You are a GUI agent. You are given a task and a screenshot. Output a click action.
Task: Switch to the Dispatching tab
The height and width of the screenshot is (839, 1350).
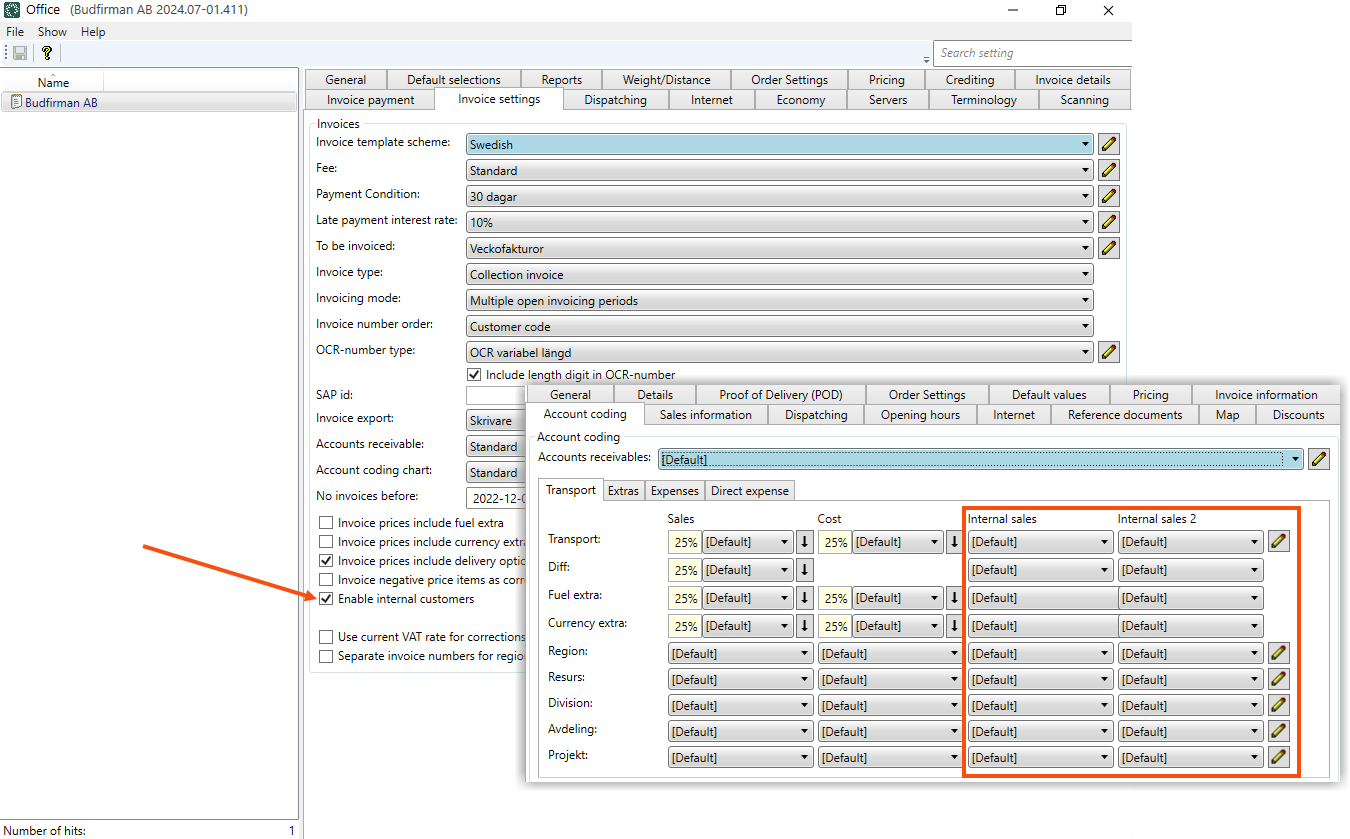click(615, 100)
